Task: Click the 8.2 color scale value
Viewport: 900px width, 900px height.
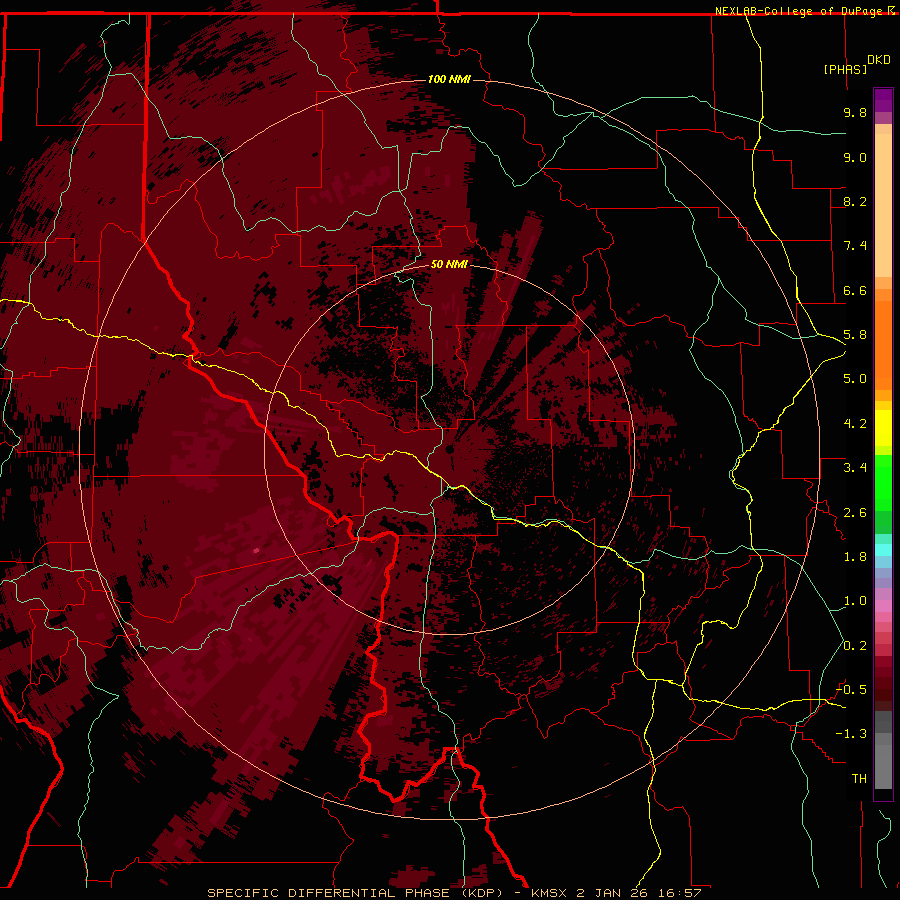Action: tap(855, 201)
